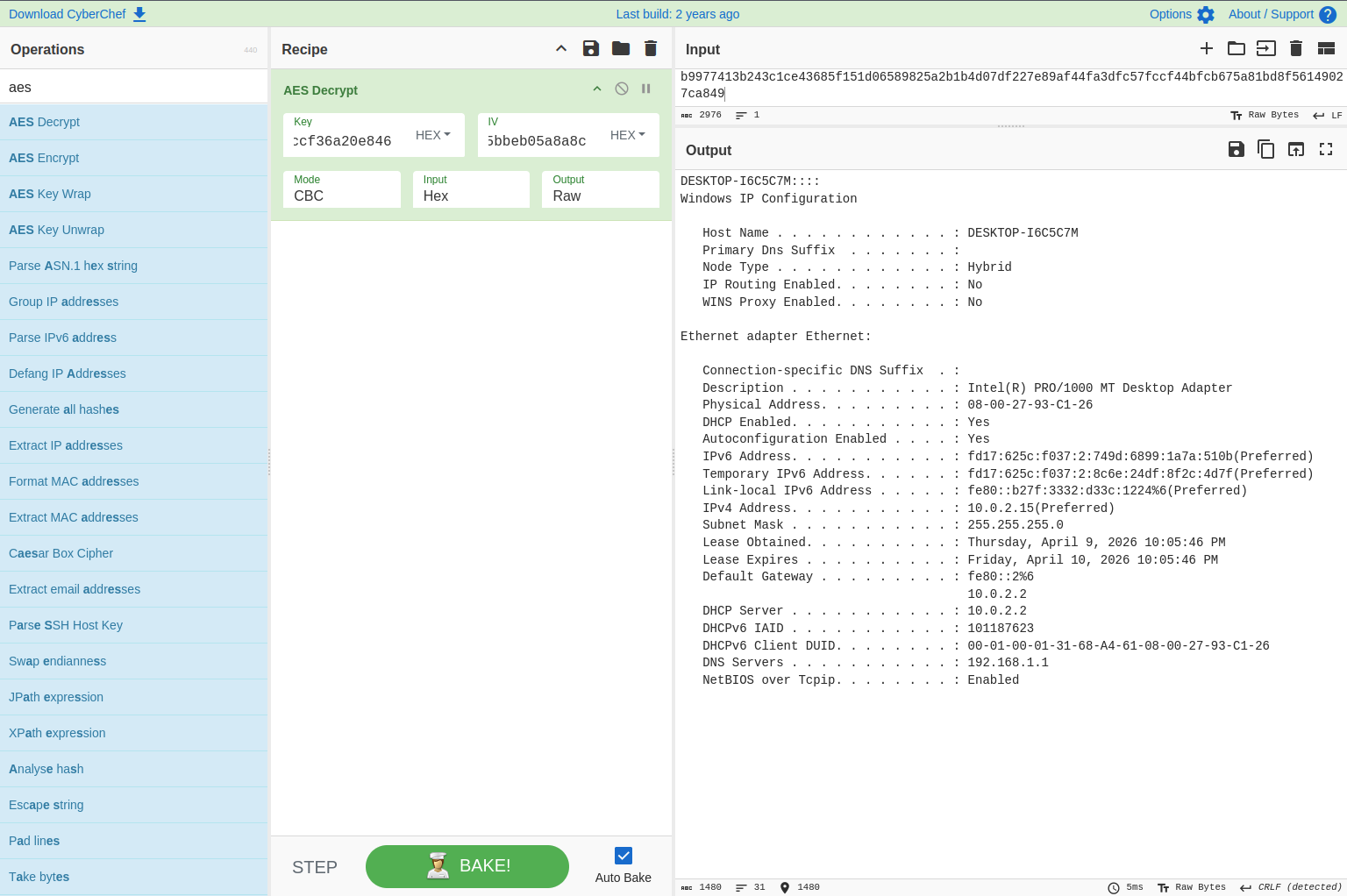Select Analyse hash operation

133,769
